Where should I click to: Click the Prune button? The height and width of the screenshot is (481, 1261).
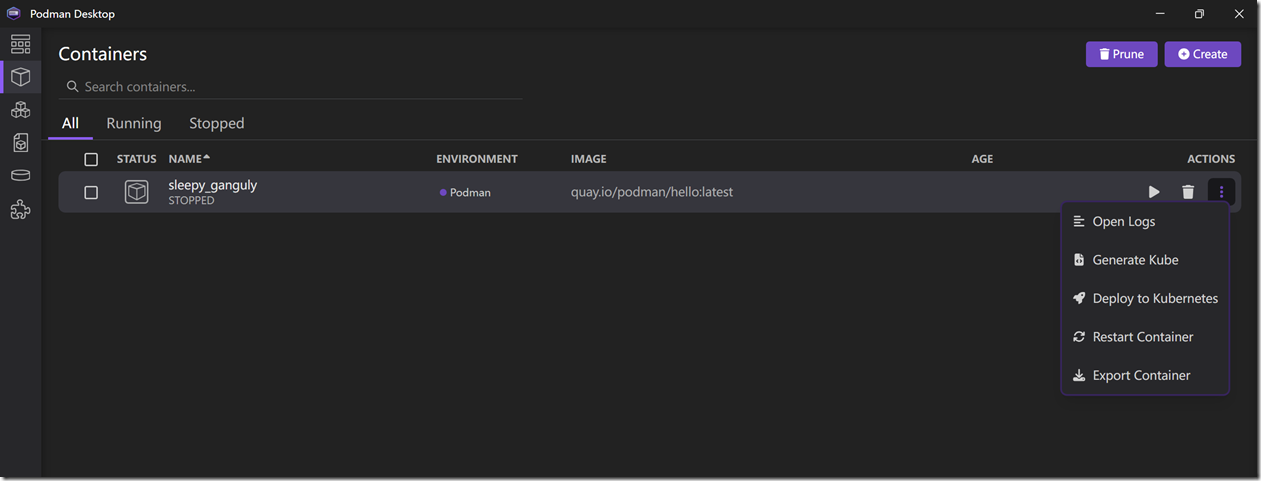pyautogui.click(x=1121, y=54)
